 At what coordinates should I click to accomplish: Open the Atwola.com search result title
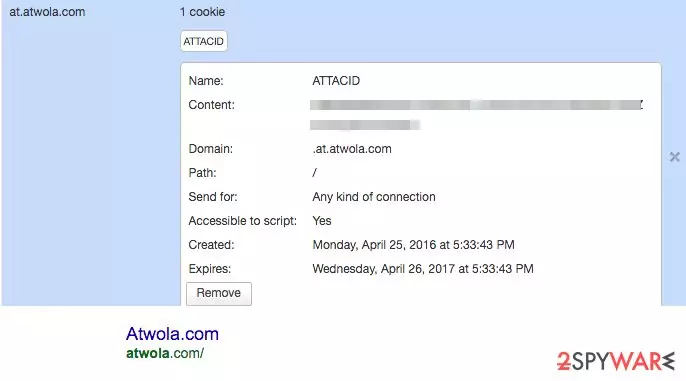click(x=172, y=334)
